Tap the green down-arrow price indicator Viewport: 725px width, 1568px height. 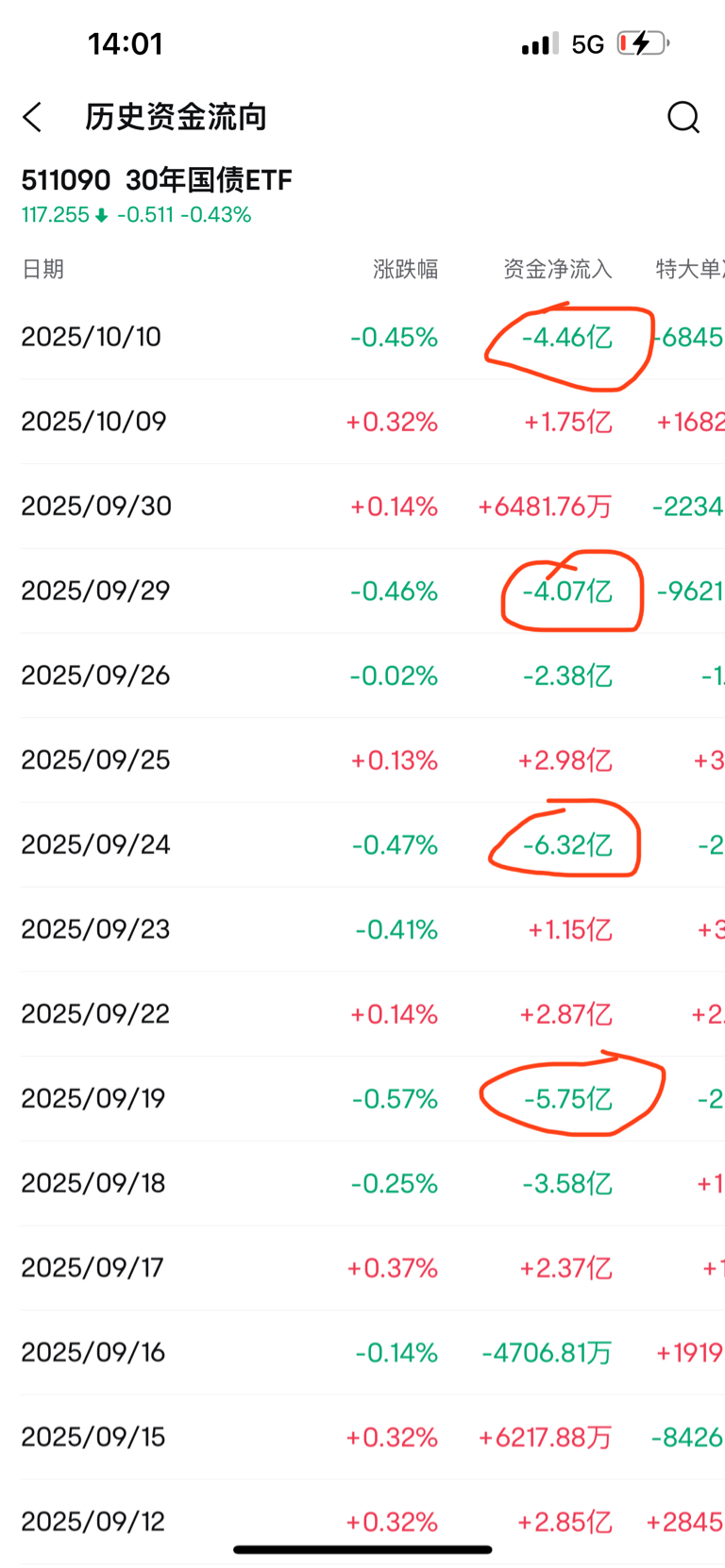click(102, 216)
